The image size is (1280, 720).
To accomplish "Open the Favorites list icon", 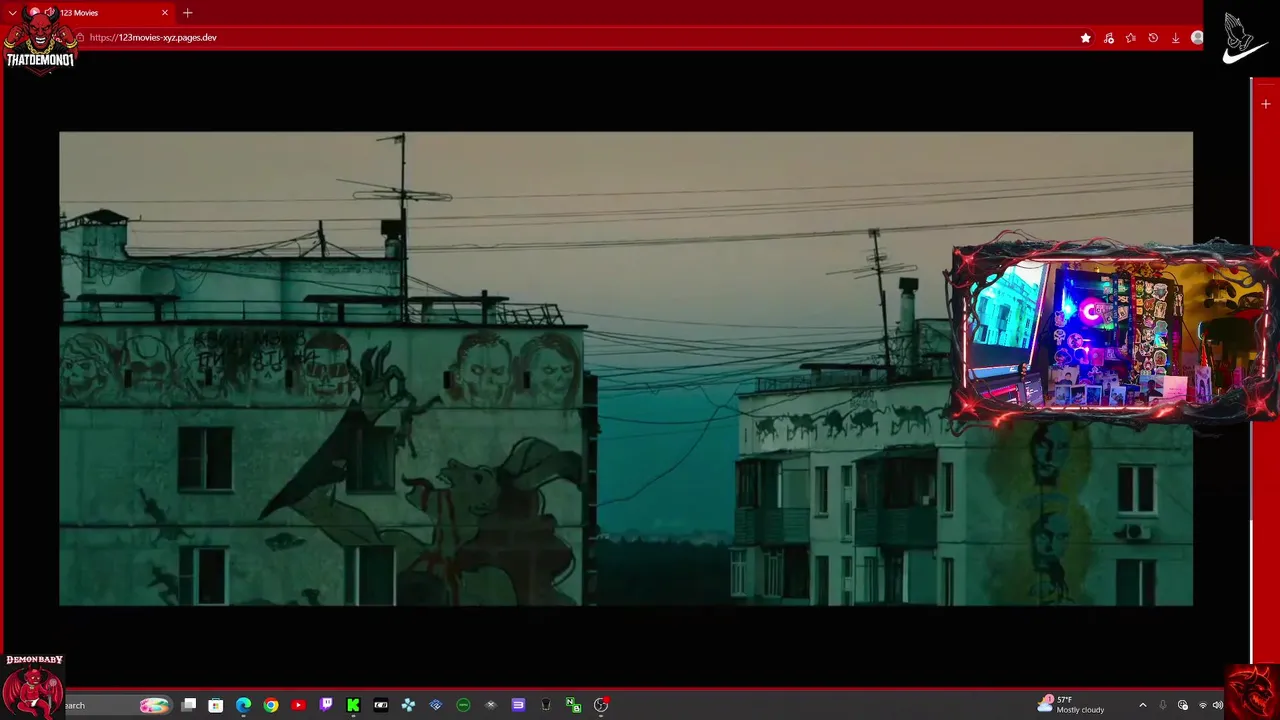I will click(1130, 38).
